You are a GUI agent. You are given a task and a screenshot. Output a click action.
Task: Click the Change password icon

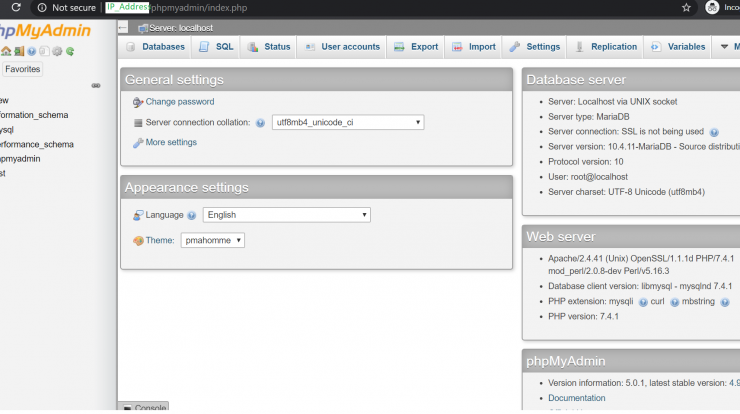(138, 102)
